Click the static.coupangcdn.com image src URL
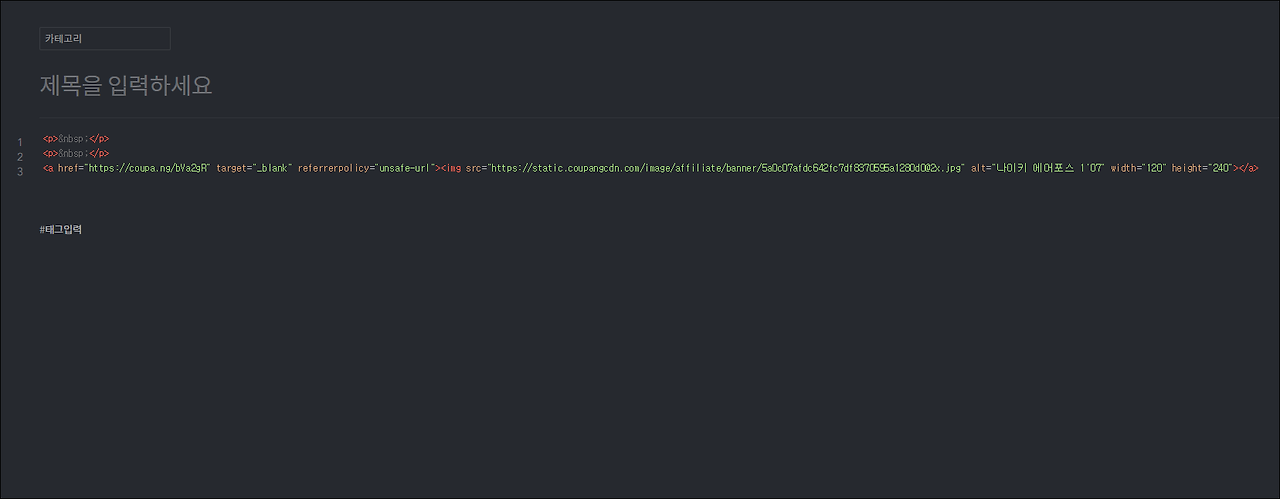 726,168
